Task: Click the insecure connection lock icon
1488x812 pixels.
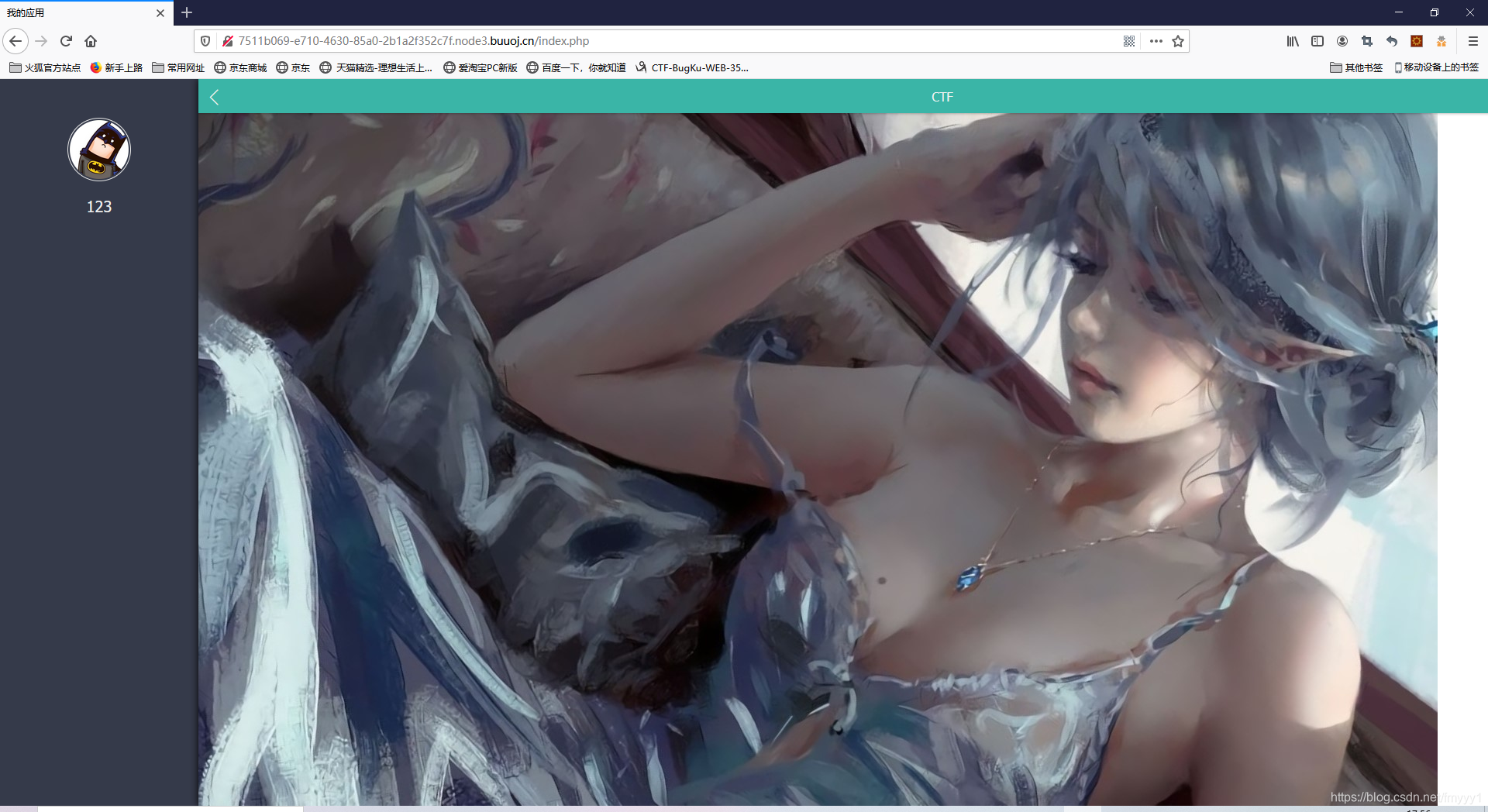Action: point(228,41)
